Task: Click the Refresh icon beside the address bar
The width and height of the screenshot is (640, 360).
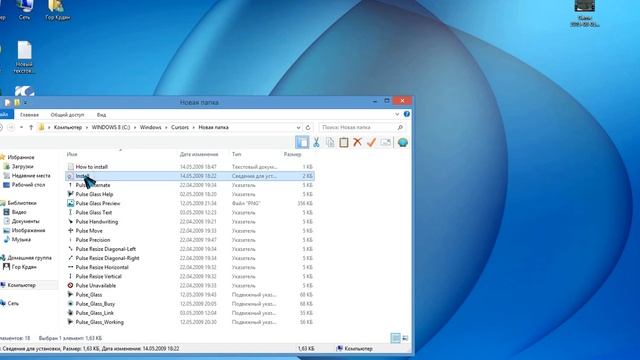Action: pyautogui.click(x=308, y=127)
